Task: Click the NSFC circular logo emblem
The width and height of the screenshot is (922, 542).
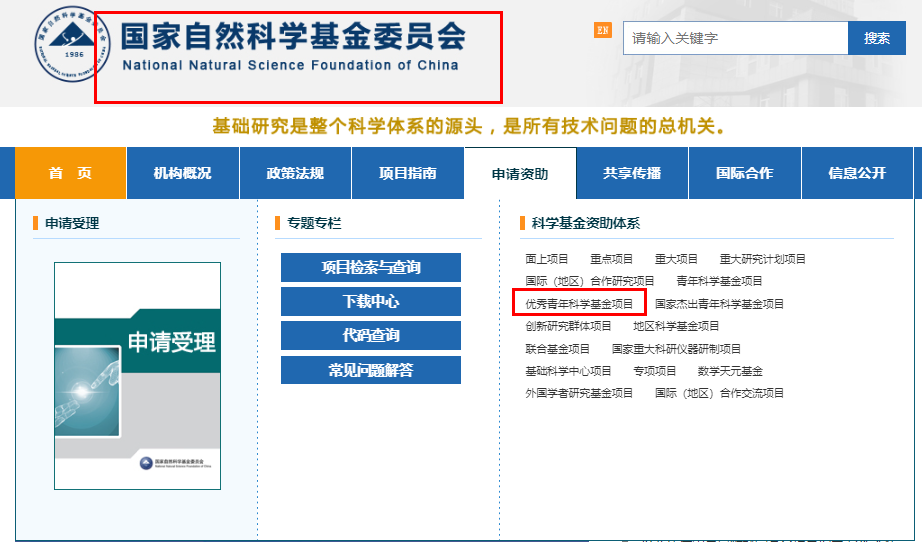Action: (x=72, y=44)
